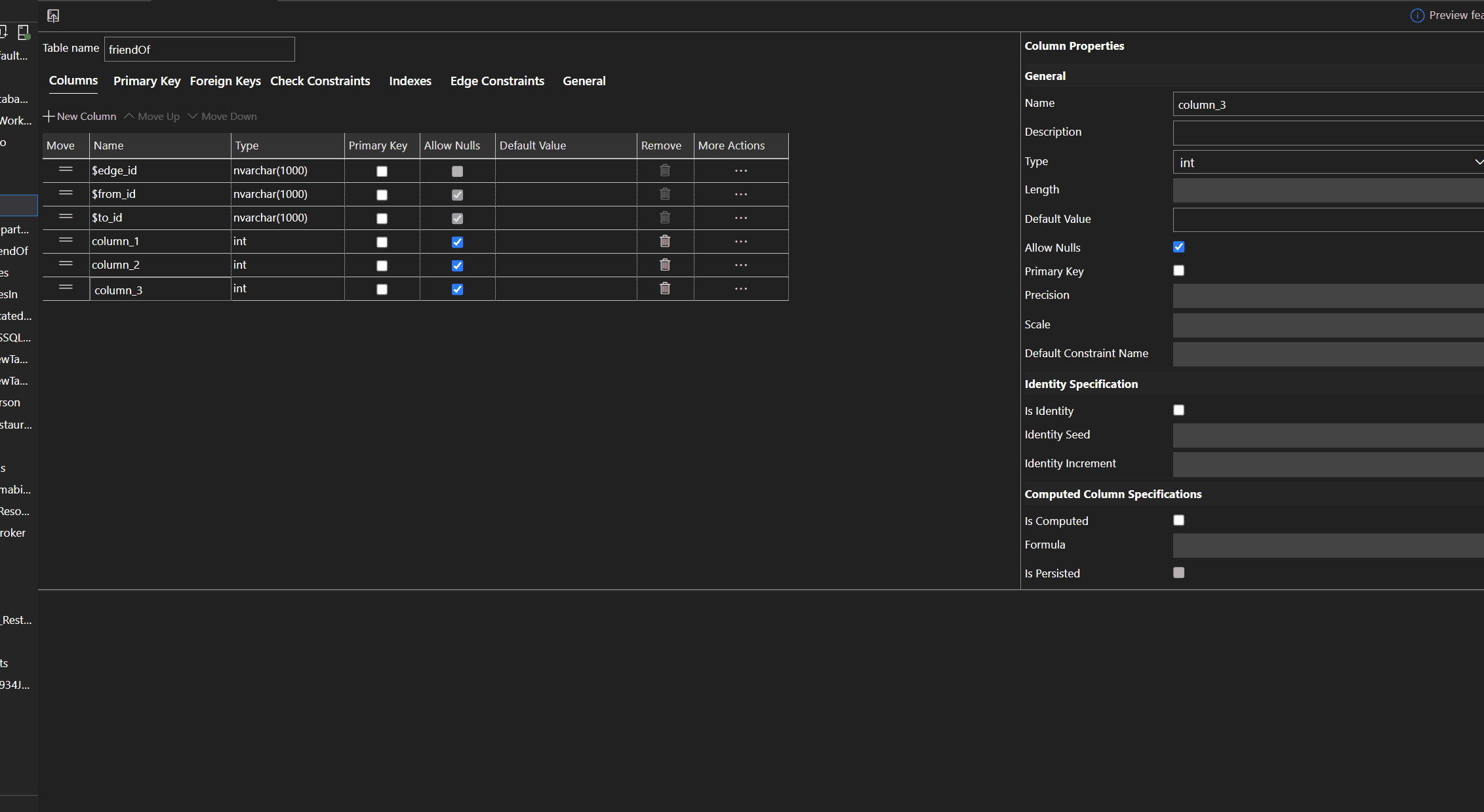The image size is (1484, 812).
Task: Click the publish changes icon above Table name
Action: [54, 16]
